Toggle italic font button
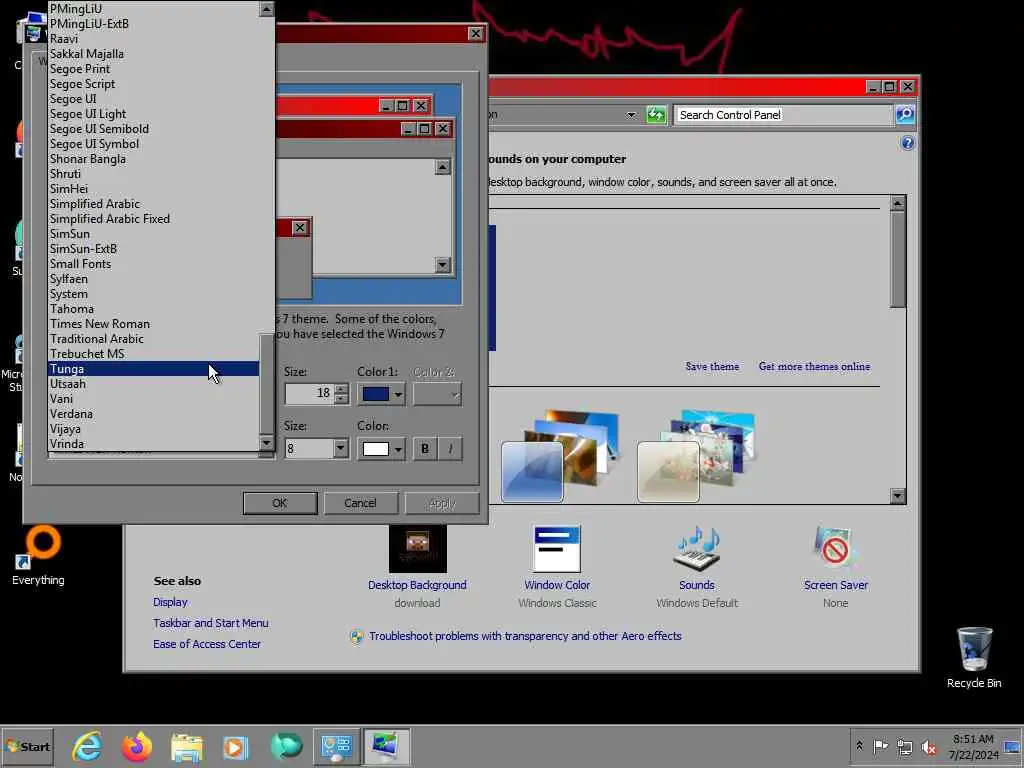The image size is (1024, 768). pyautogui.click(x=450, y=449)
